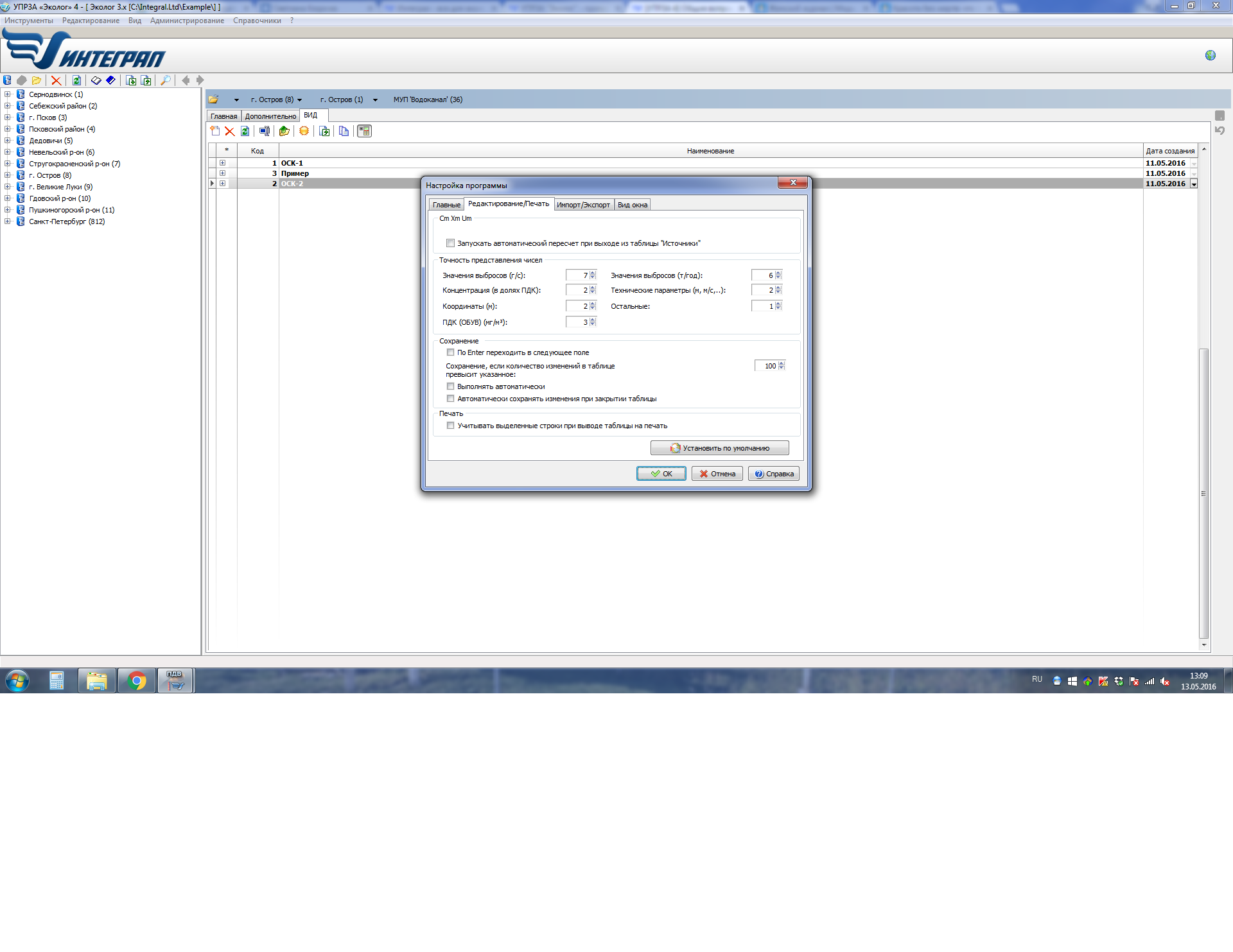
Task: Click the change-count field showing 100
Action: click(x=766, y=366)
